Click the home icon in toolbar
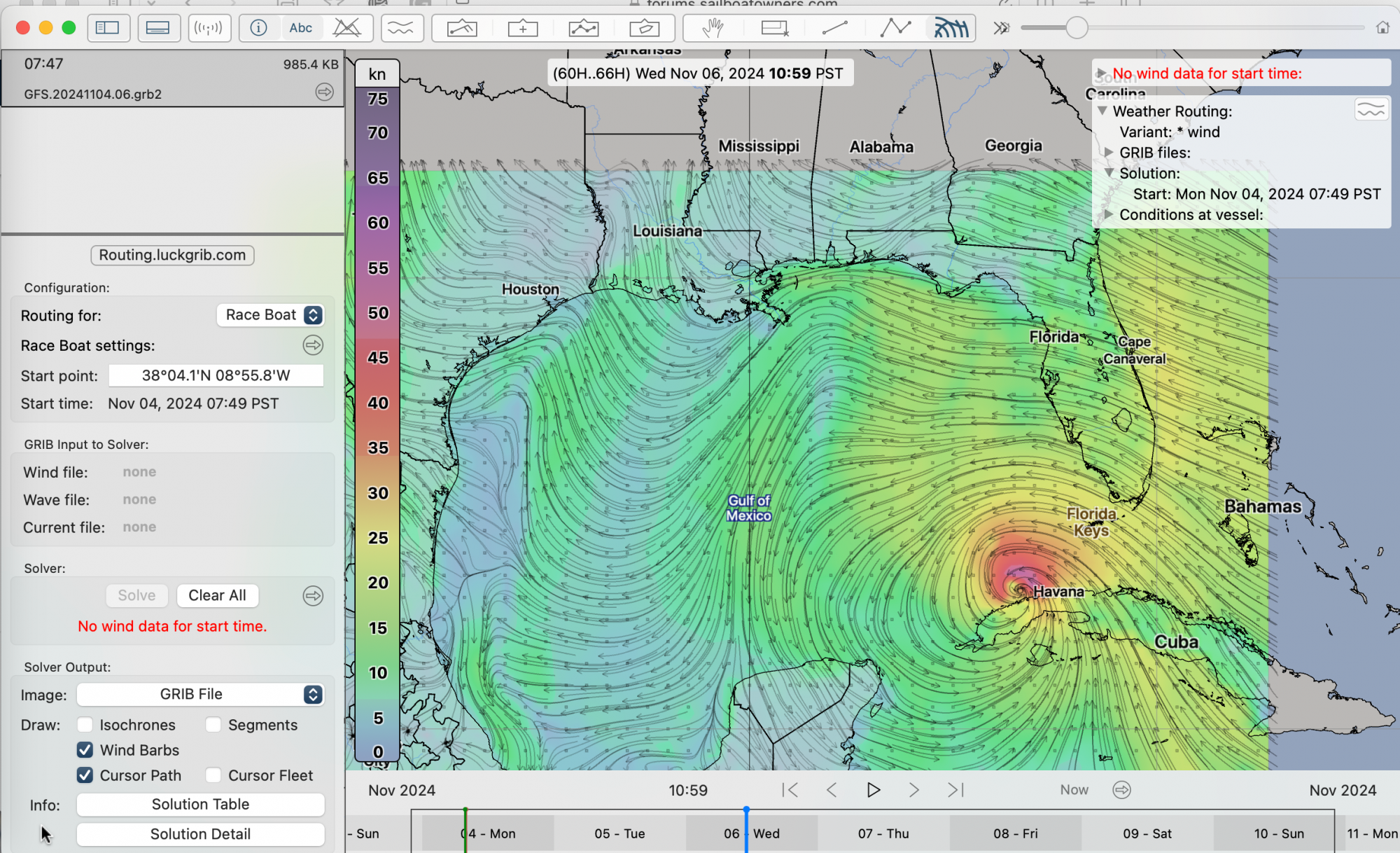1400x853 pixels. point(1382,28)
